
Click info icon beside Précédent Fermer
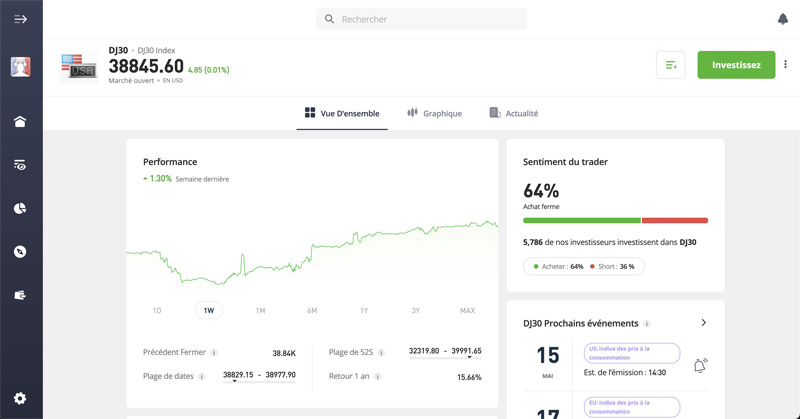click(214, 353)
